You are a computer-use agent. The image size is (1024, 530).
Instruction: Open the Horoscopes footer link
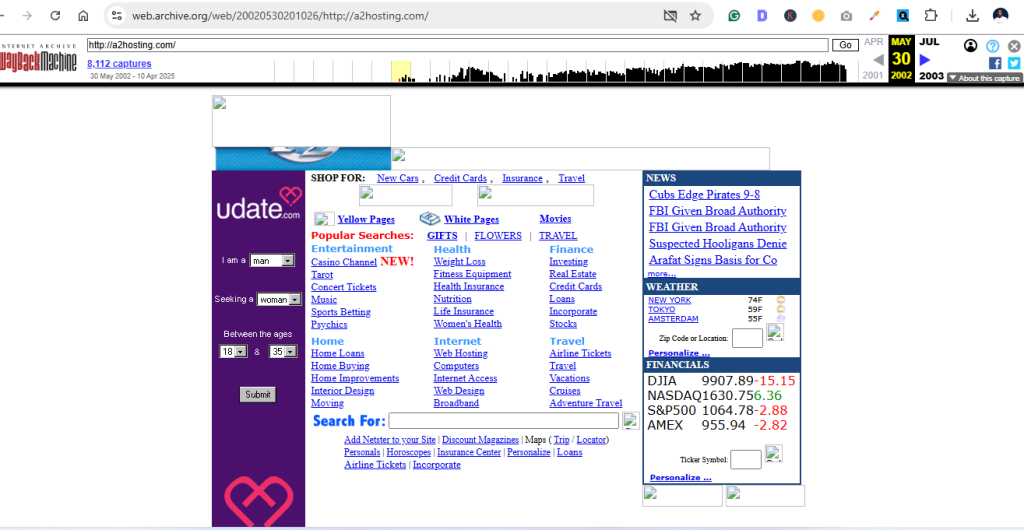click(408, 452)
